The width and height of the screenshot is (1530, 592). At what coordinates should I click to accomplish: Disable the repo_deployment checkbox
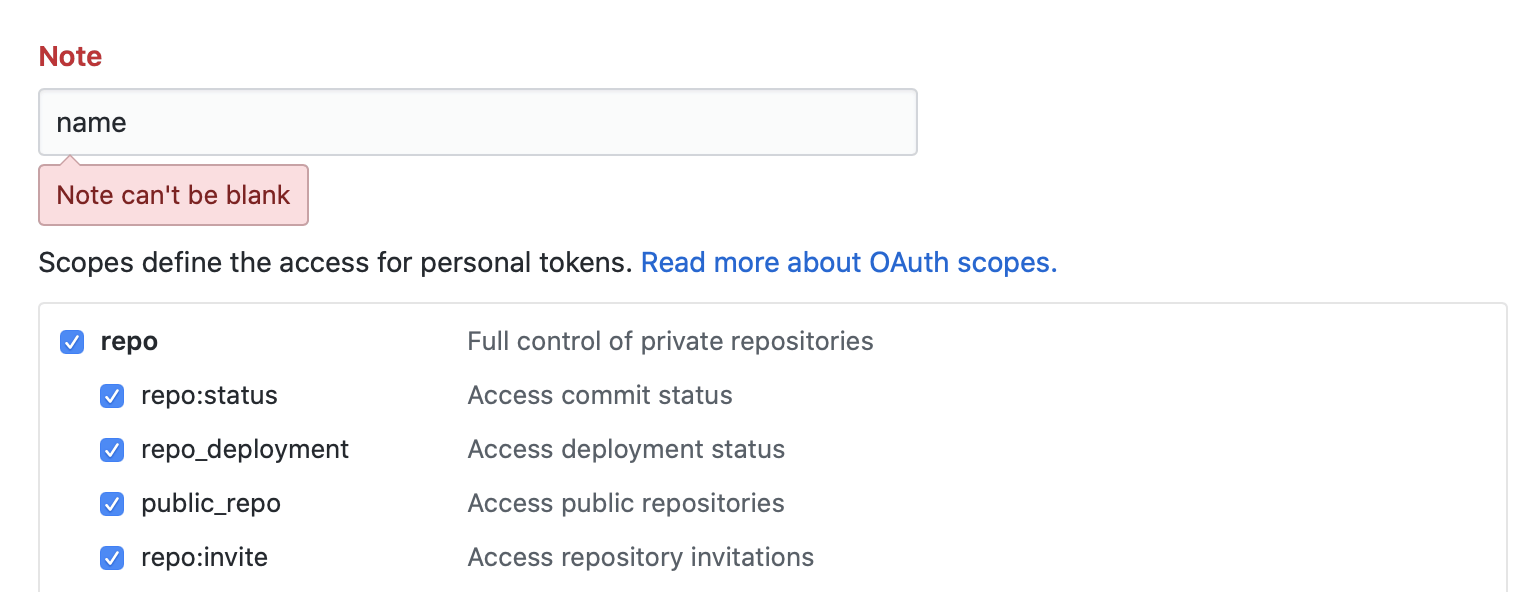click(112, 450)
